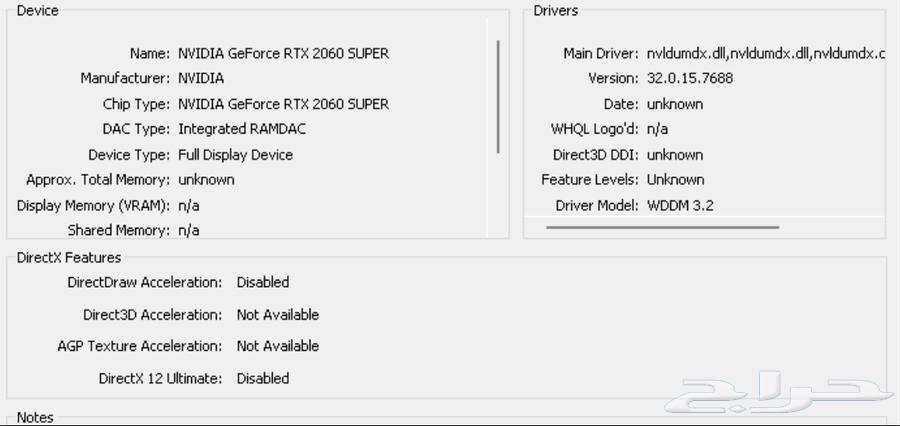Click the DirectX 12 Ultimate Disabled status
The image size is (900, 426).
[x=263, y=378]
